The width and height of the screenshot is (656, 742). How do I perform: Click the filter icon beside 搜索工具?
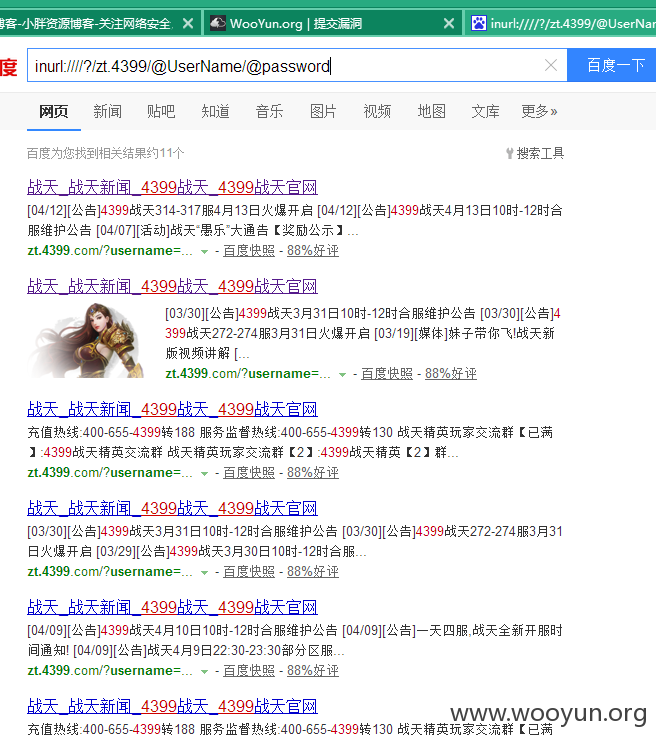(510, 153)
